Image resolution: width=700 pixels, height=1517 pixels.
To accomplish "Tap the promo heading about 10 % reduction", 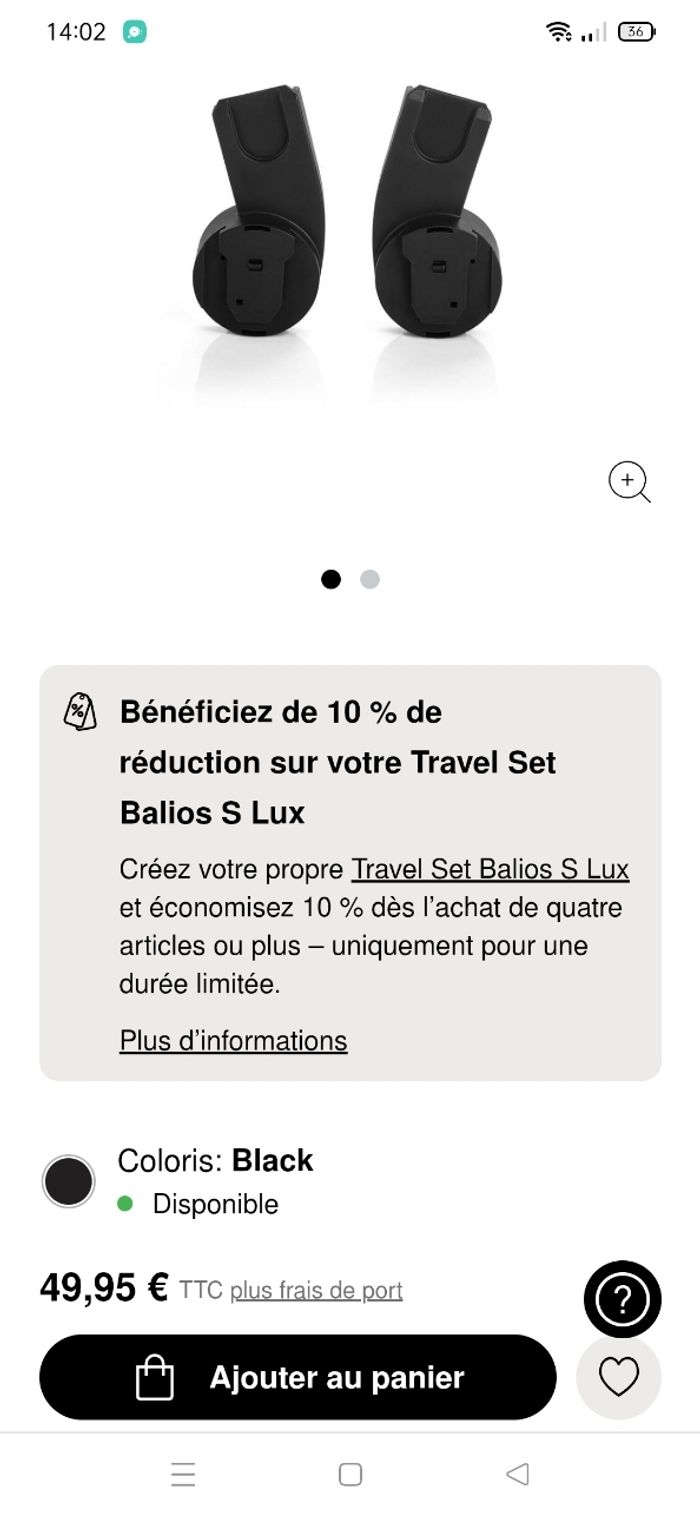I will click(337, 762).
